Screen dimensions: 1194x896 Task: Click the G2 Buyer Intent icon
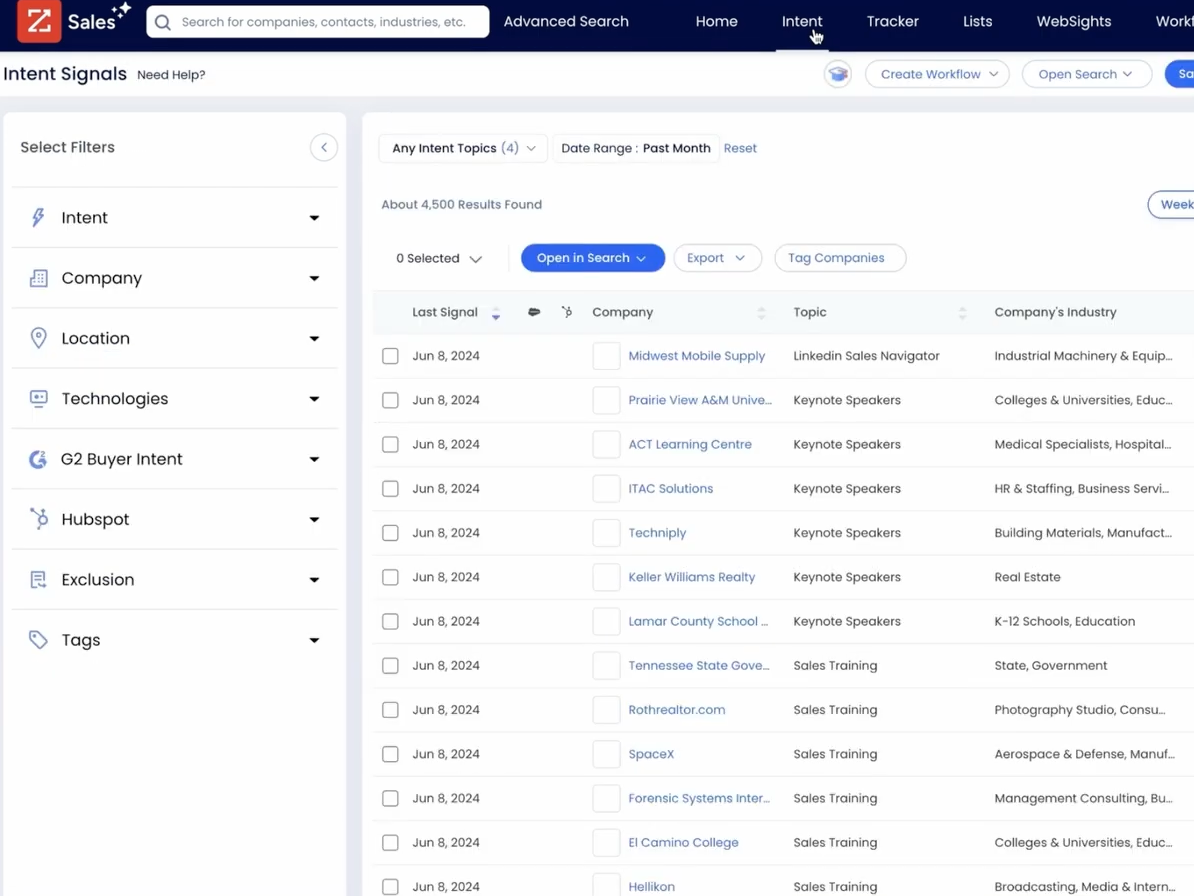[37, 458]
